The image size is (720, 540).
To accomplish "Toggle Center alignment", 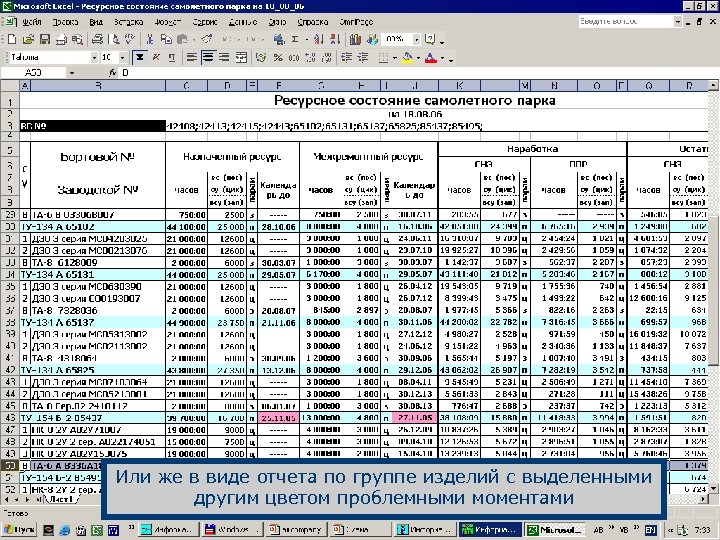I will point(208,57).
